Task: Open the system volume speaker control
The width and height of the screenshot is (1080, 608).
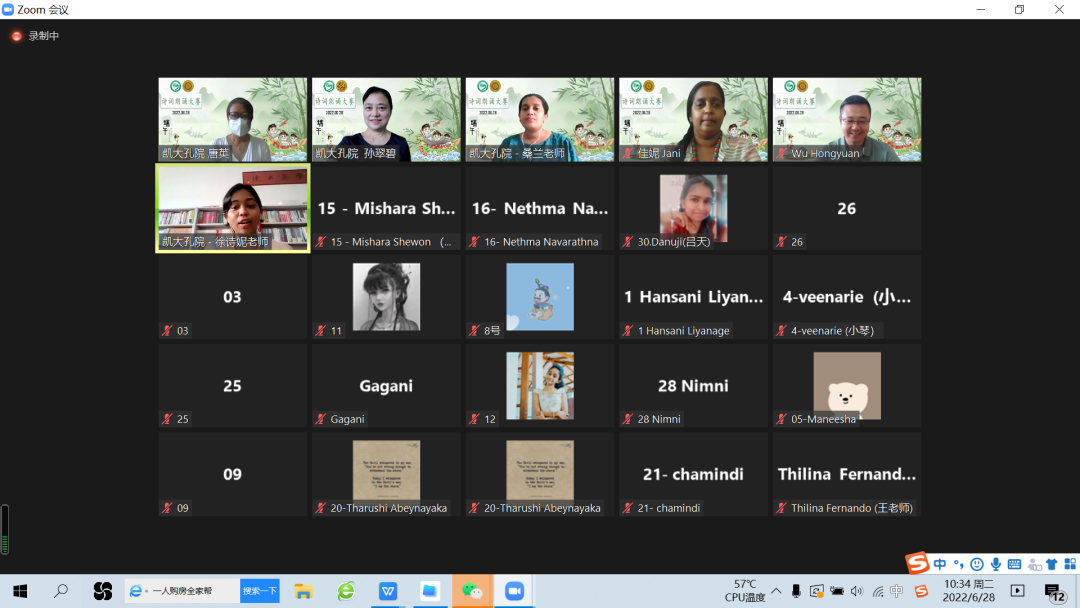Action: pyautogui.click(x=857, y=591)
